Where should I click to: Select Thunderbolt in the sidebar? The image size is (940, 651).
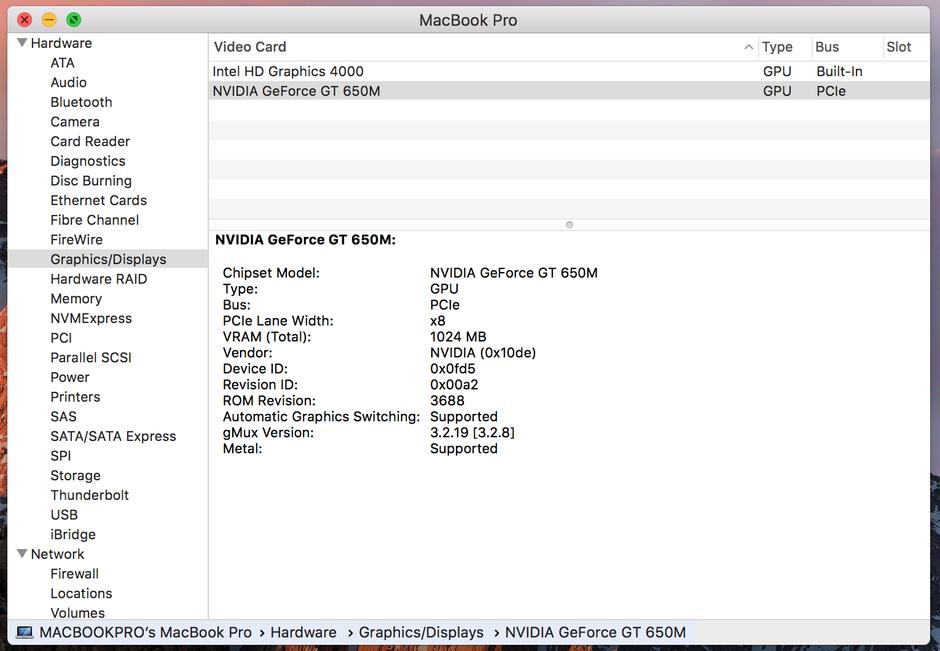(89, 495)
